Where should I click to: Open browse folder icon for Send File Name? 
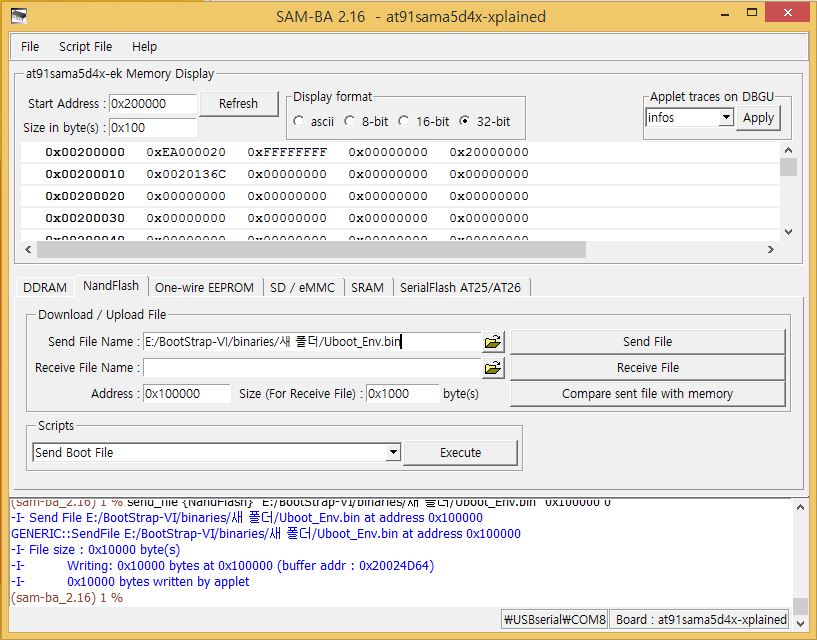[492, 342]
